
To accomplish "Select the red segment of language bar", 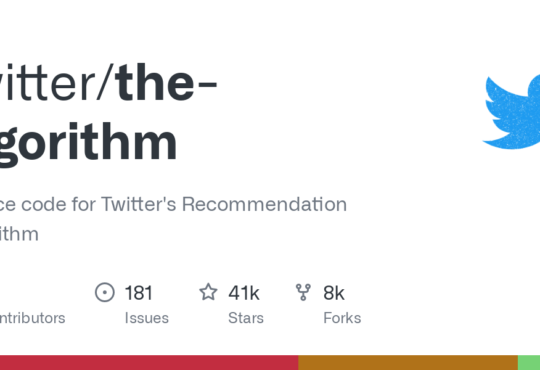I will coord(149,363).
